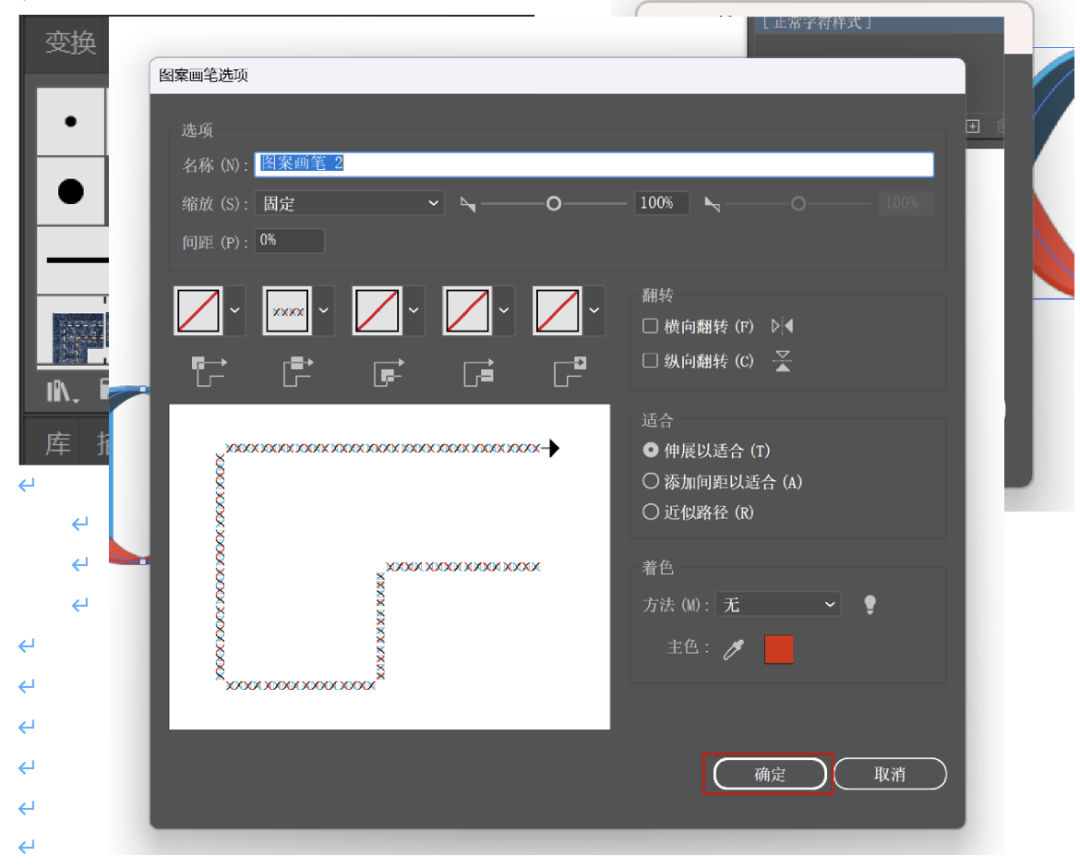Screen dimensions: 1080x868
Task: Click the side tile icon
Action: (x=298, y=371)
